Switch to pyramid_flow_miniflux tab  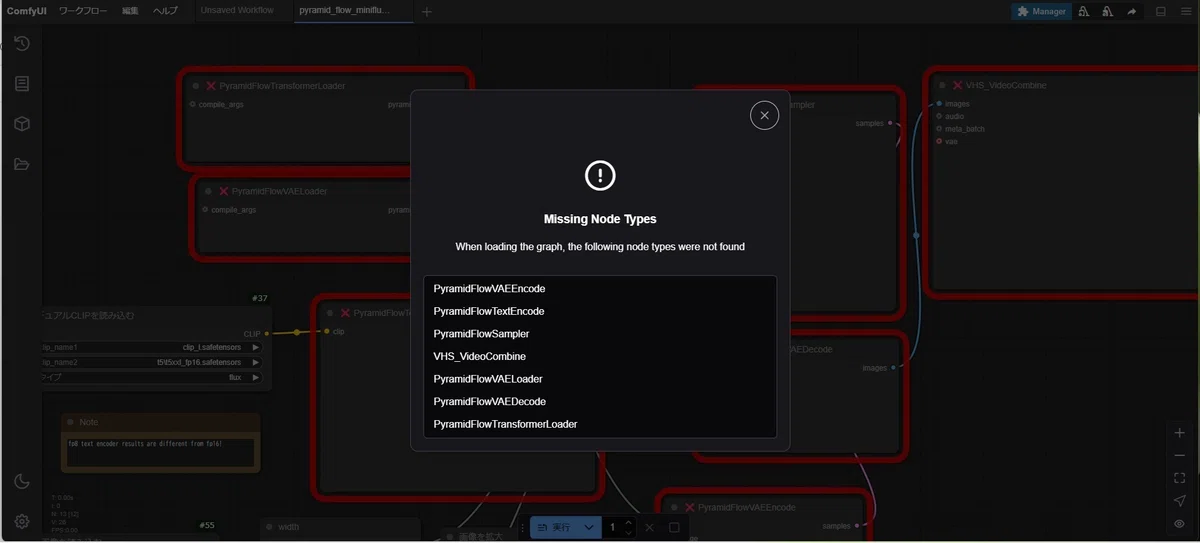click(345, 11)
